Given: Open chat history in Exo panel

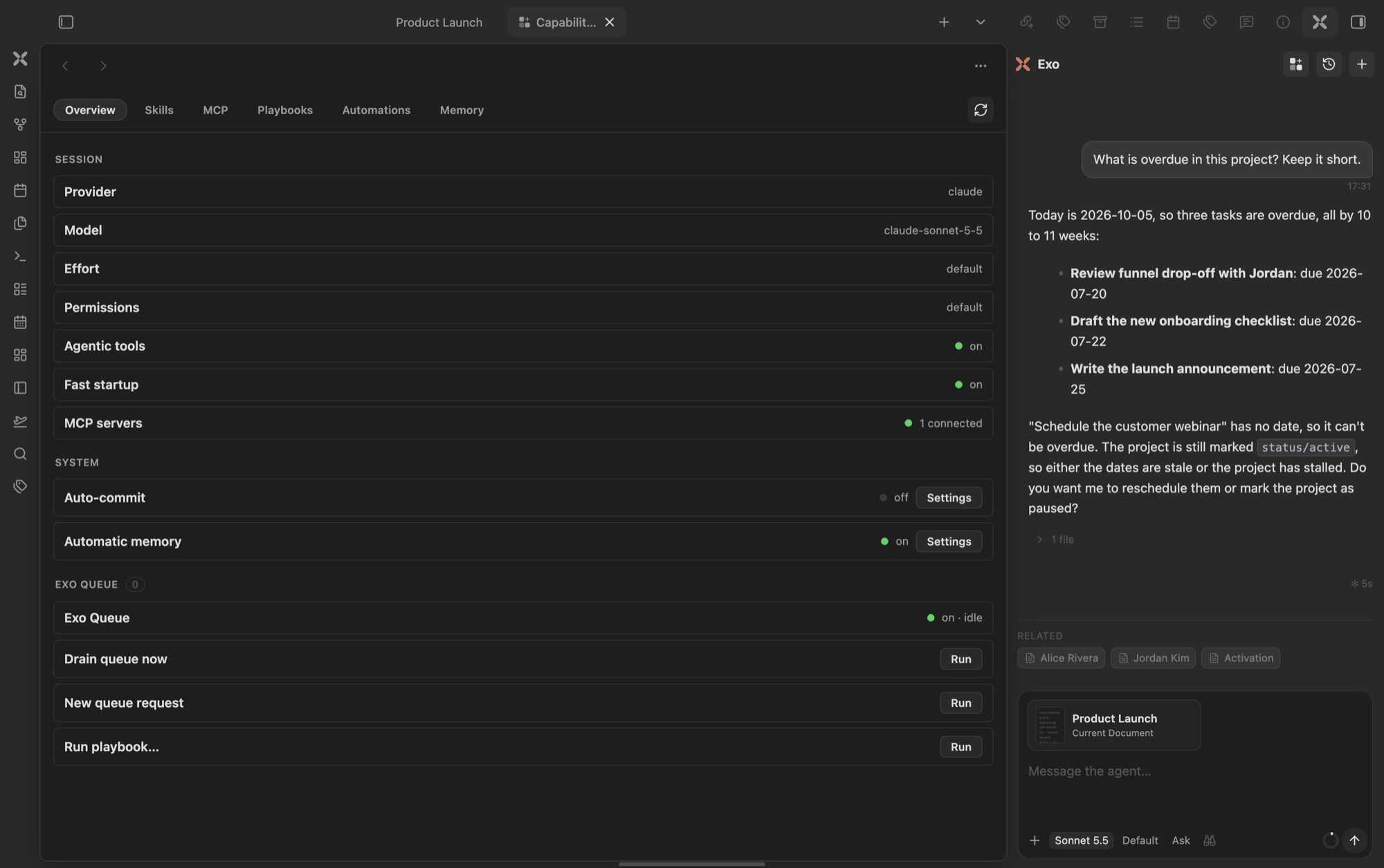Looking at the screenshot, I should pyautogui.click(x=1329, y=64).
